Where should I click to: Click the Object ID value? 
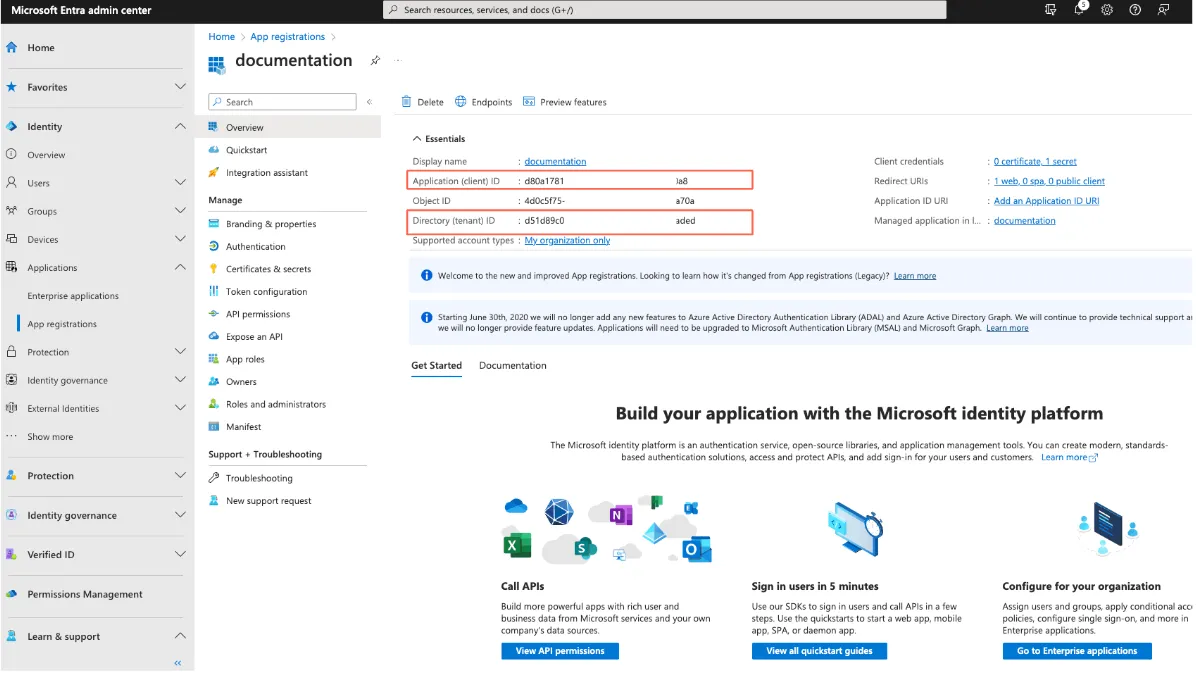(x=609, y=201)
